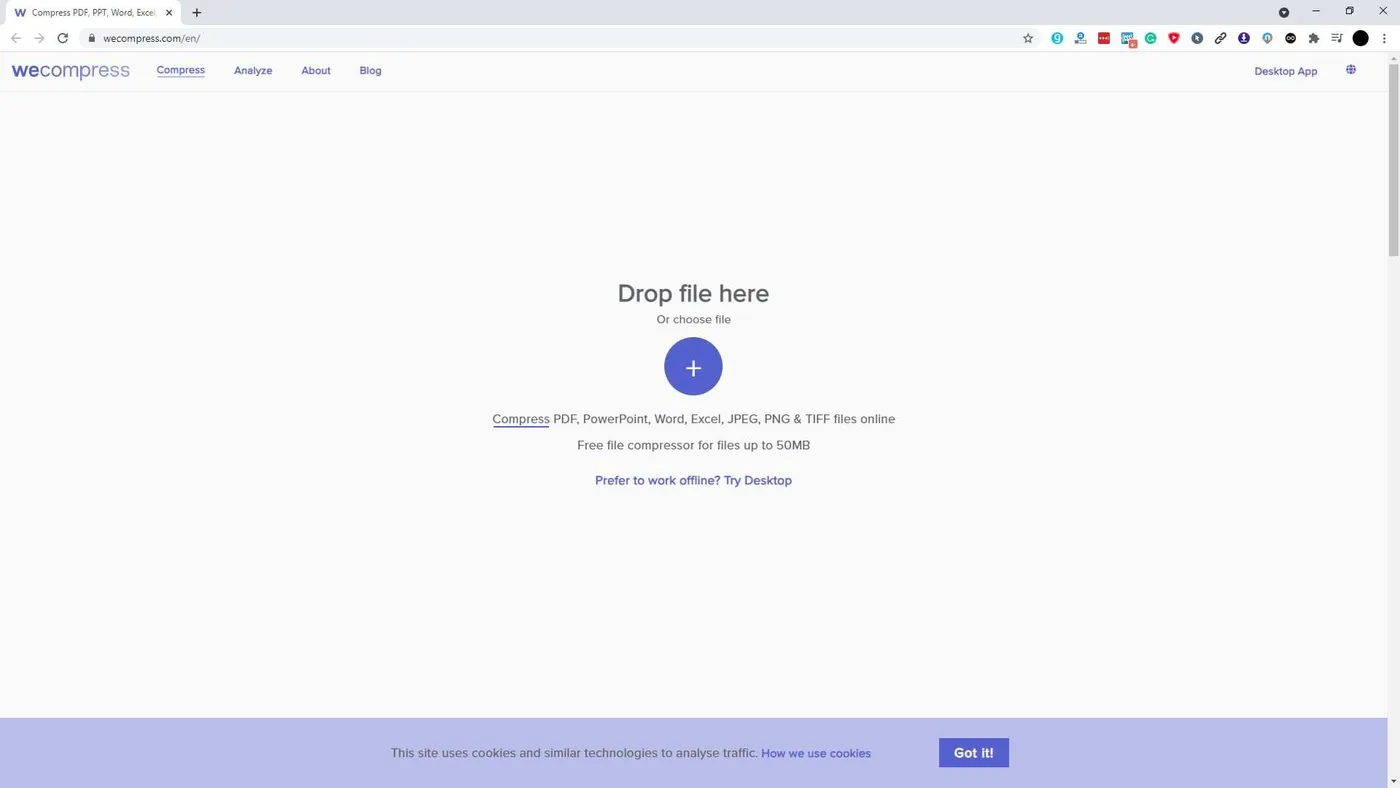Follow the How we use cookies link

click(x=816, y=753)
